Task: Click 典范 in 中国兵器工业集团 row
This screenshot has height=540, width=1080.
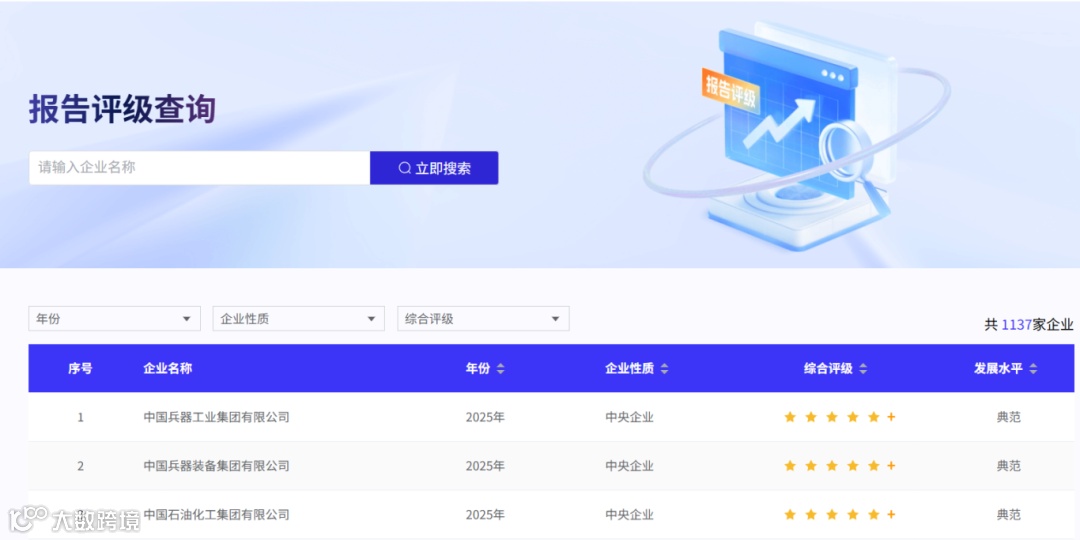Action: (1008, 417)
